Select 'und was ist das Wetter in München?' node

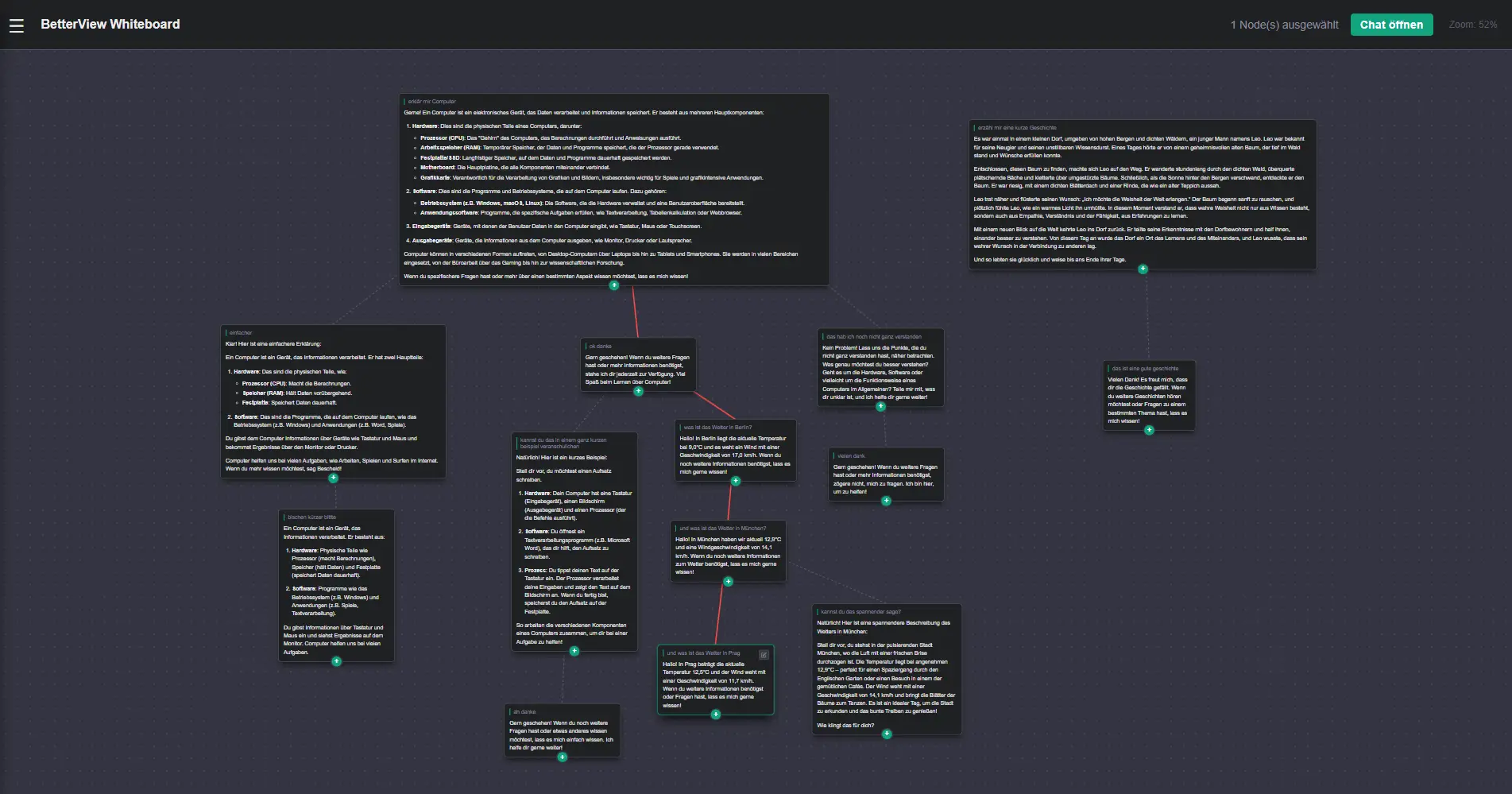[x=729, y=551]
